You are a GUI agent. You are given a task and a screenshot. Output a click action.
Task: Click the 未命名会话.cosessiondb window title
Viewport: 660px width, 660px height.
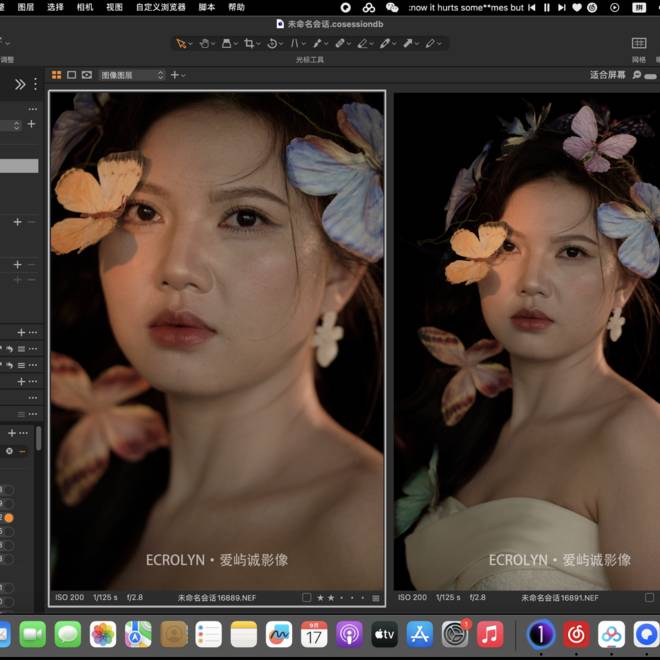[335, 24]
